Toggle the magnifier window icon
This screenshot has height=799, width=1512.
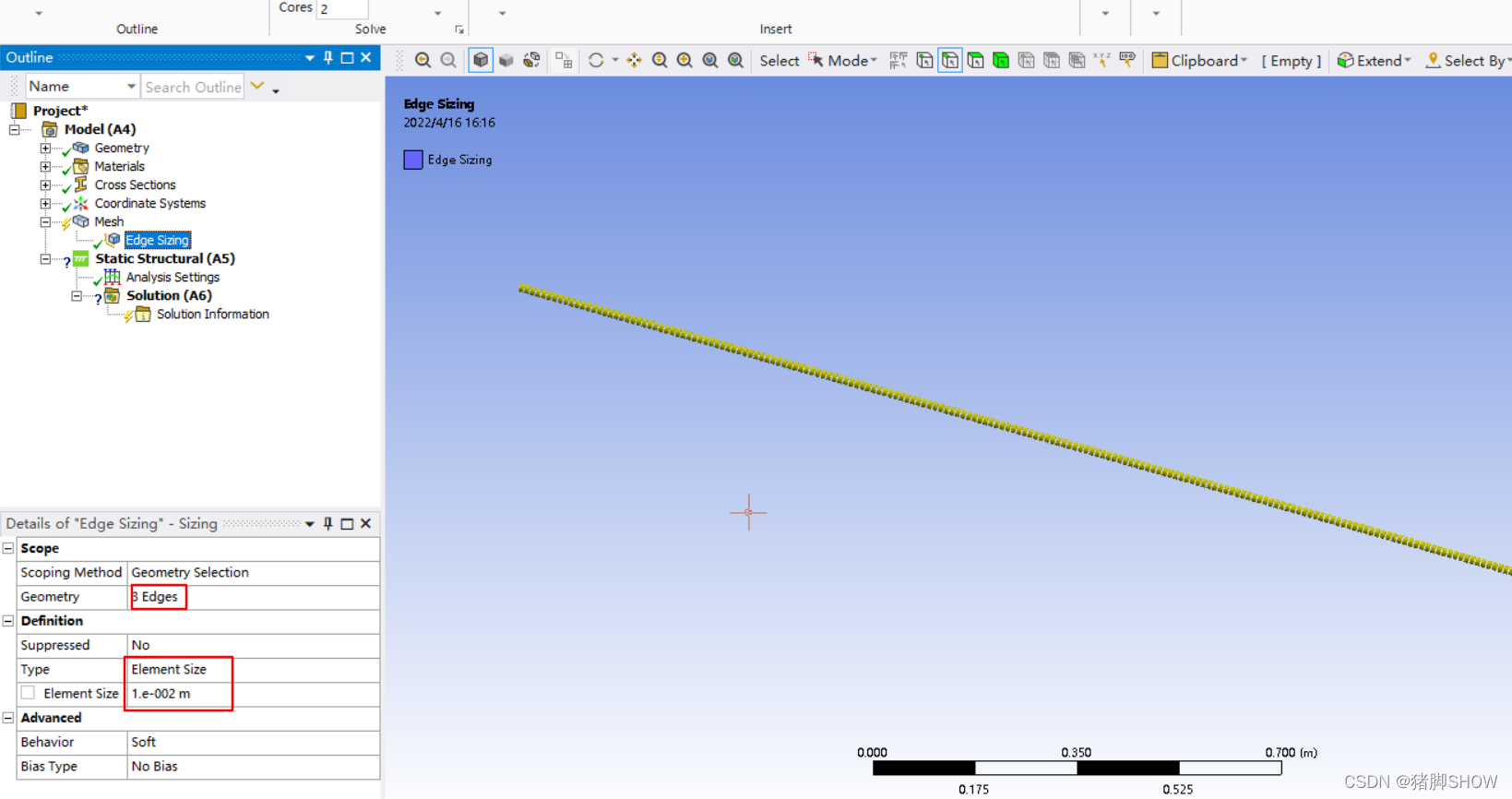(x=736, y=61)
